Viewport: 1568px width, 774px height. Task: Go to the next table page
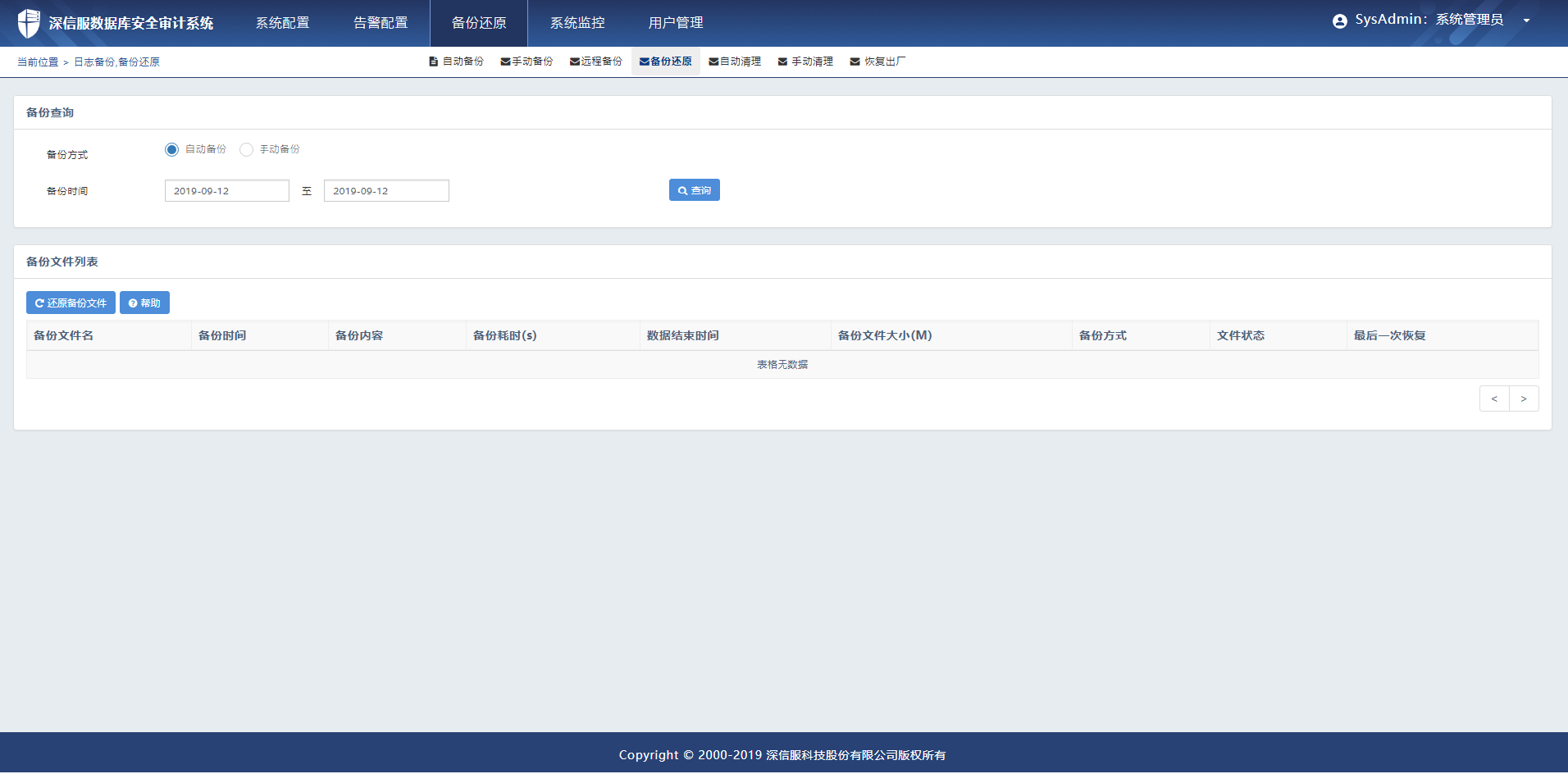(x=1524, y=398)
